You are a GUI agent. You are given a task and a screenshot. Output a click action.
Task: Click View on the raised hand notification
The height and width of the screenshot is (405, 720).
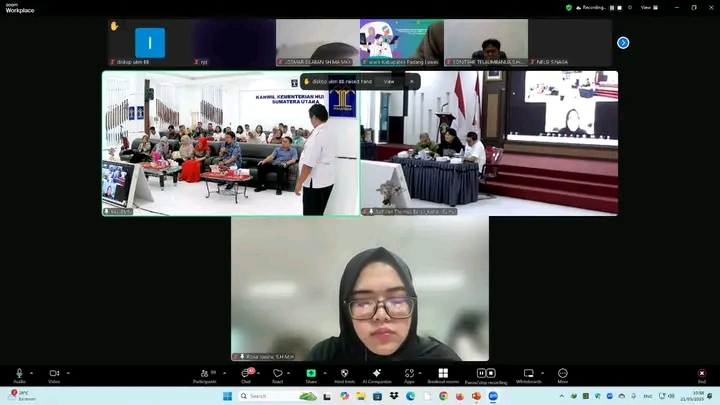click(389, 82)
